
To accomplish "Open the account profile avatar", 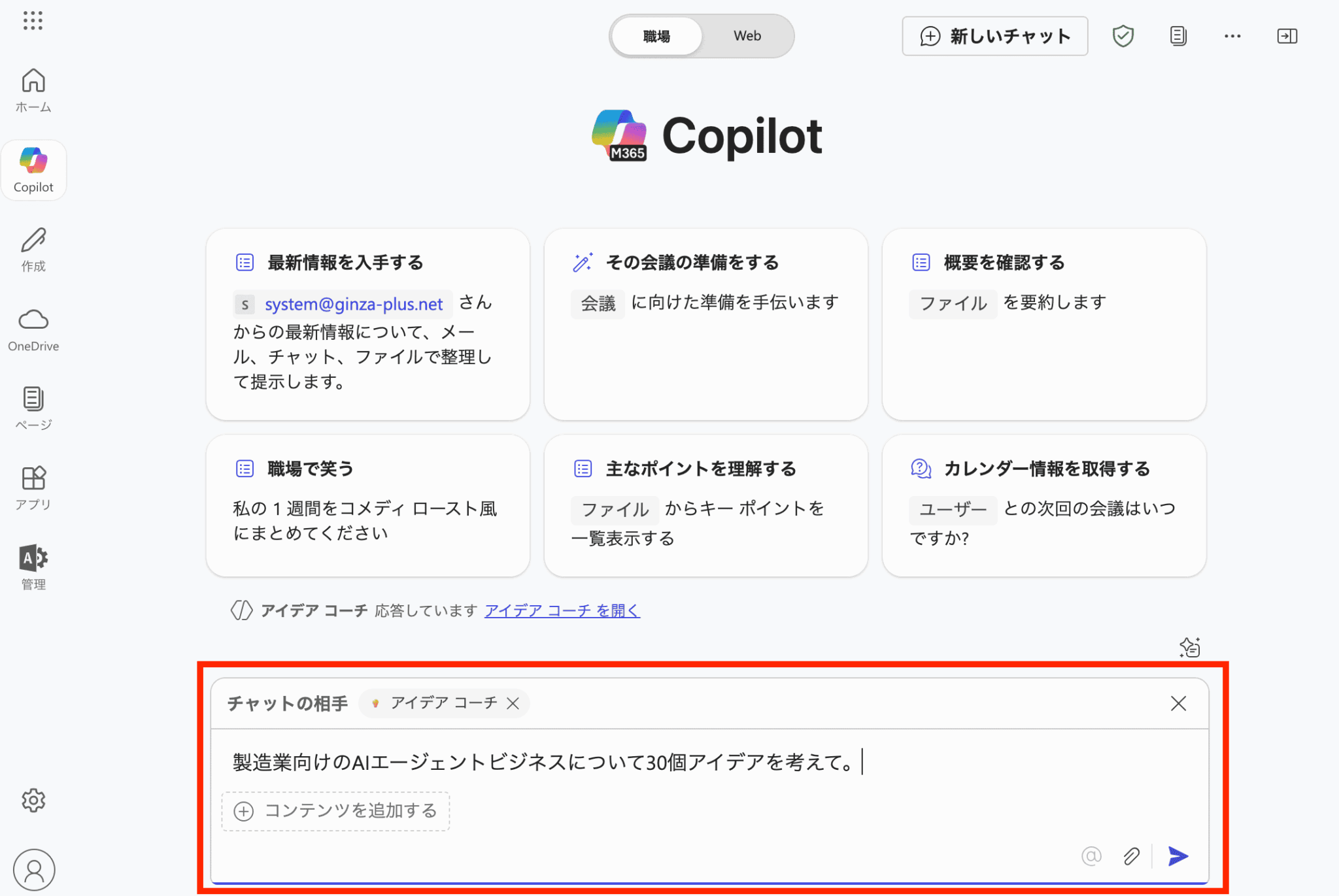I will click(x=34, y=870).
